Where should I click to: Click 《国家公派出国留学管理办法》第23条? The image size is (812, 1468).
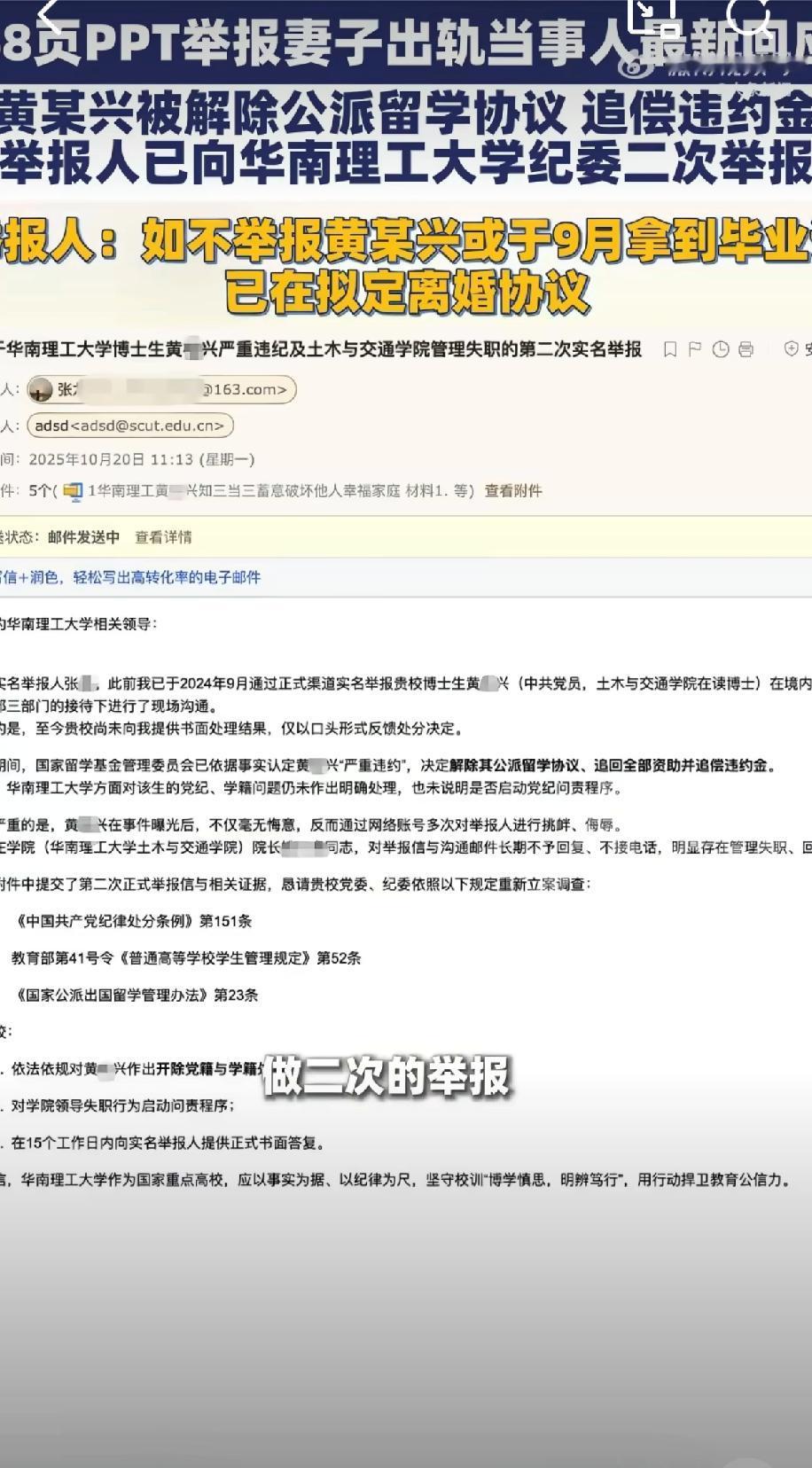(135, 996)
